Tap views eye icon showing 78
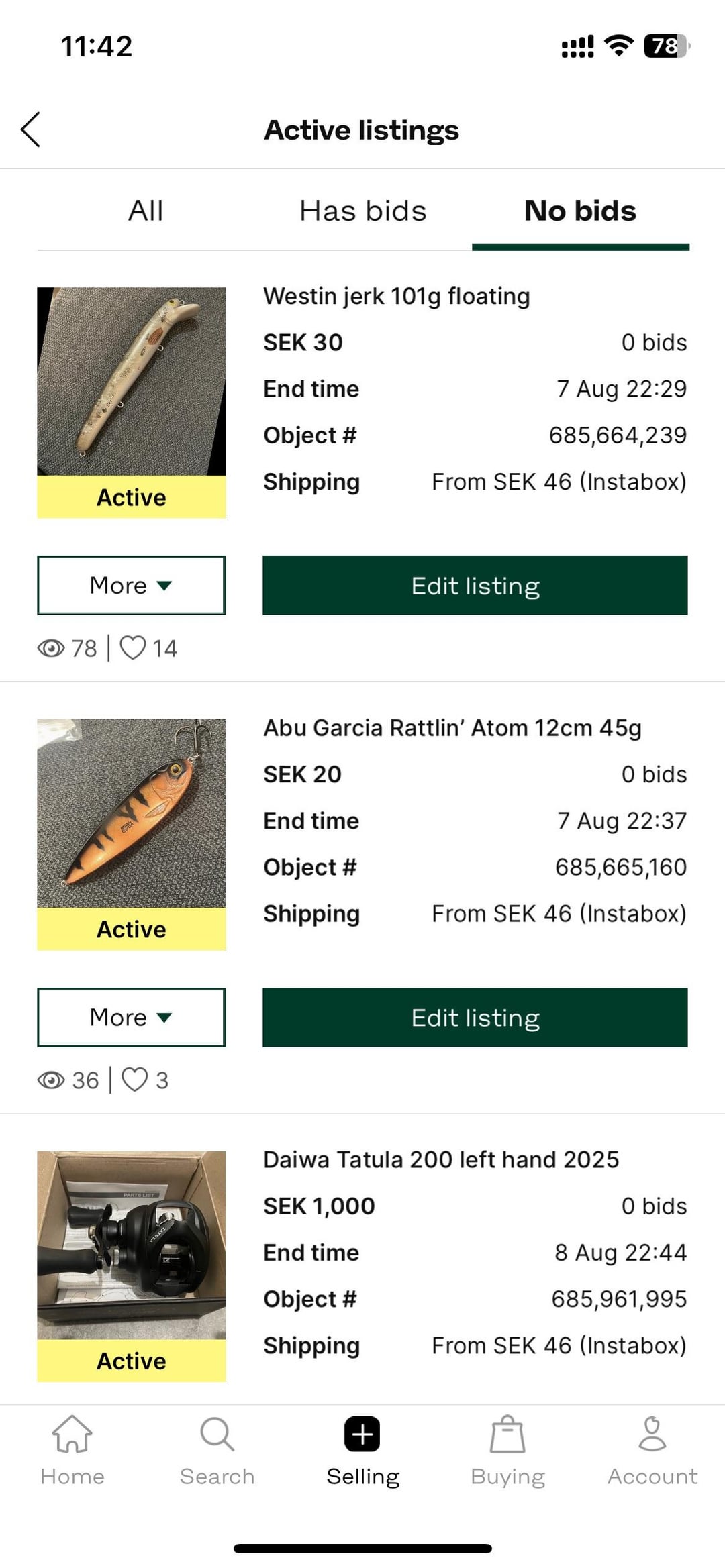 pos(51,648)
